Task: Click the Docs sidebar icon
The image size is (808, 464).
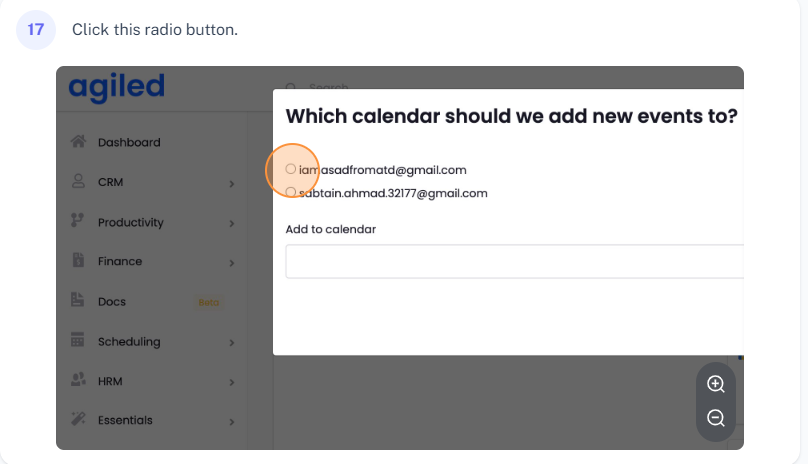Action: click(x=78, y=301)
